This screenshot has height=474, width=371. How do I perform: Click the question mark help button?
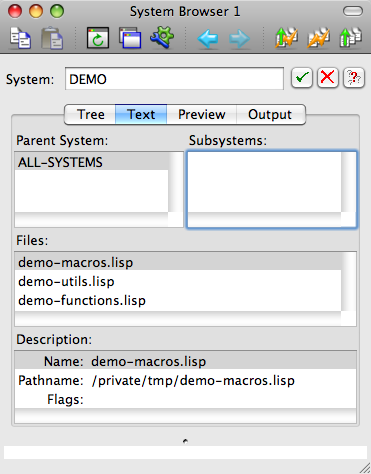tap(354, 78)
